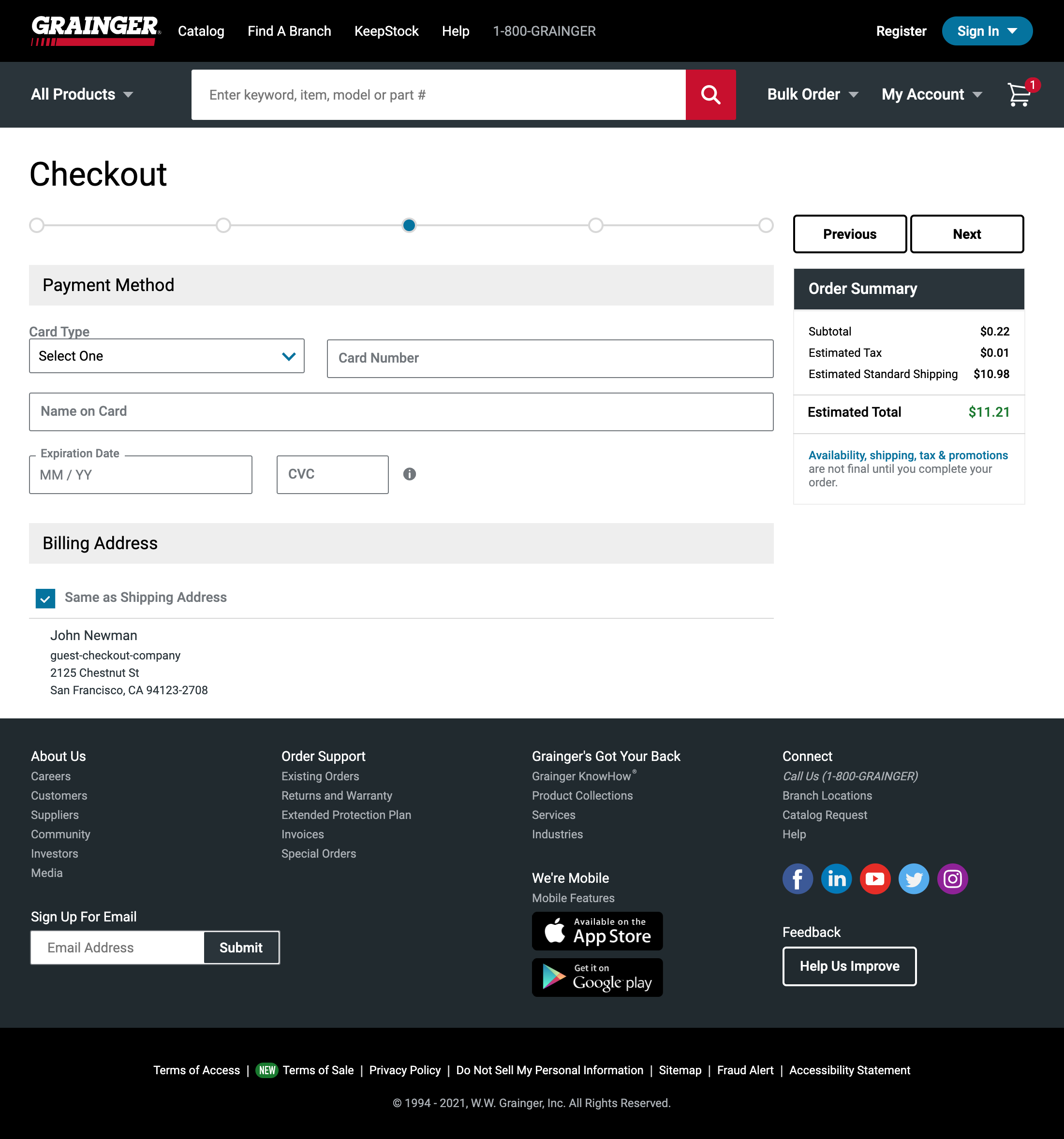Screen dimensions: 1064x1139
Task: Expand the My Account menu
Action: pyautogui.click(x=931, y=95)
